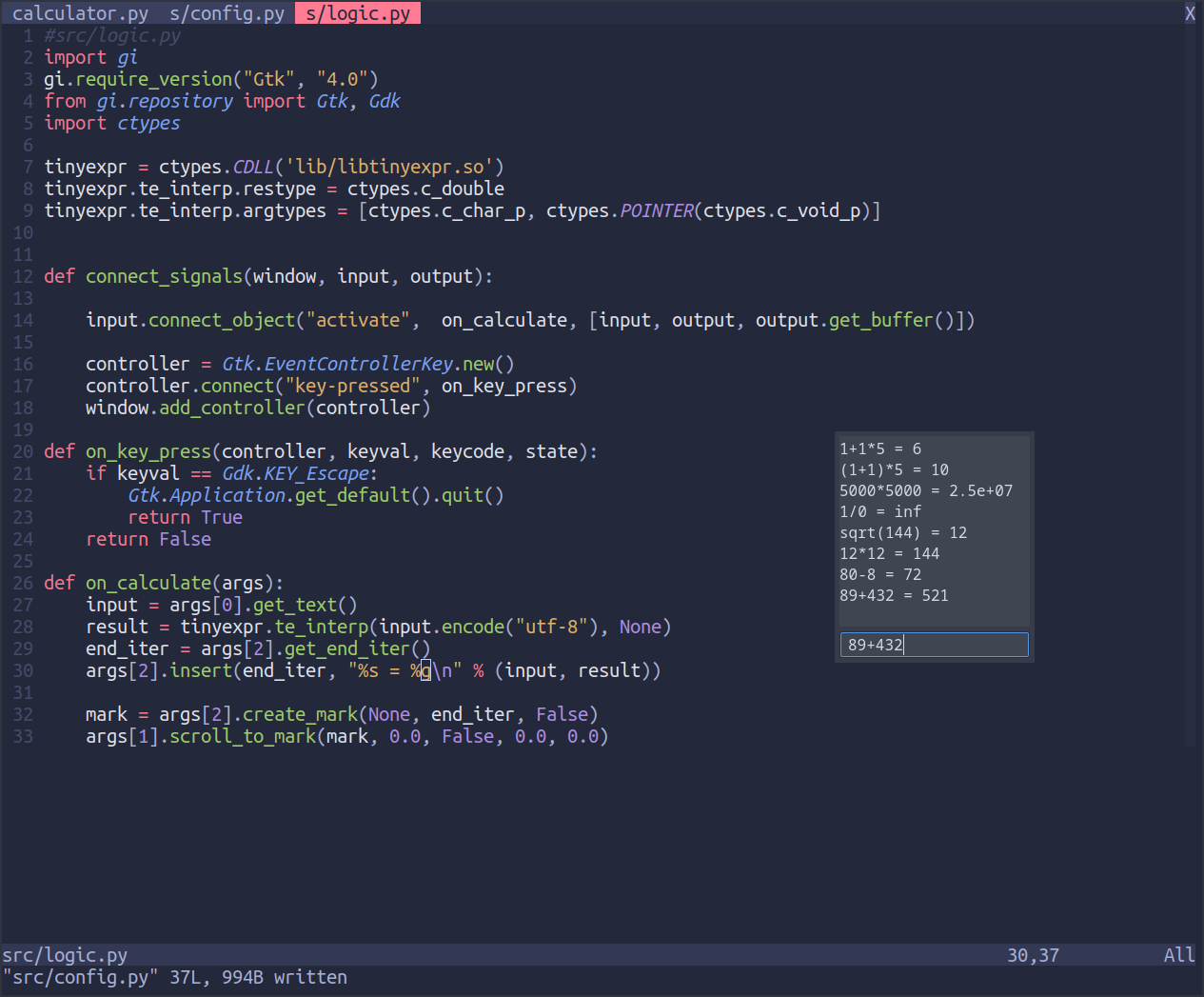The height and width of the screenshot is (997, 1204).
Task: Click the status line filename 'src/logic.py'
Action: [65, 955]
